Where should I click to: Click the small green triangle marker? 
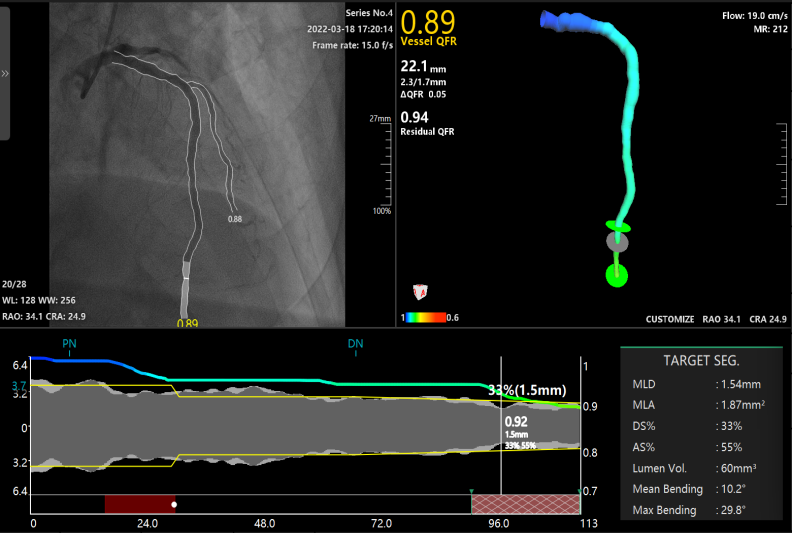[x=471, y=491]
